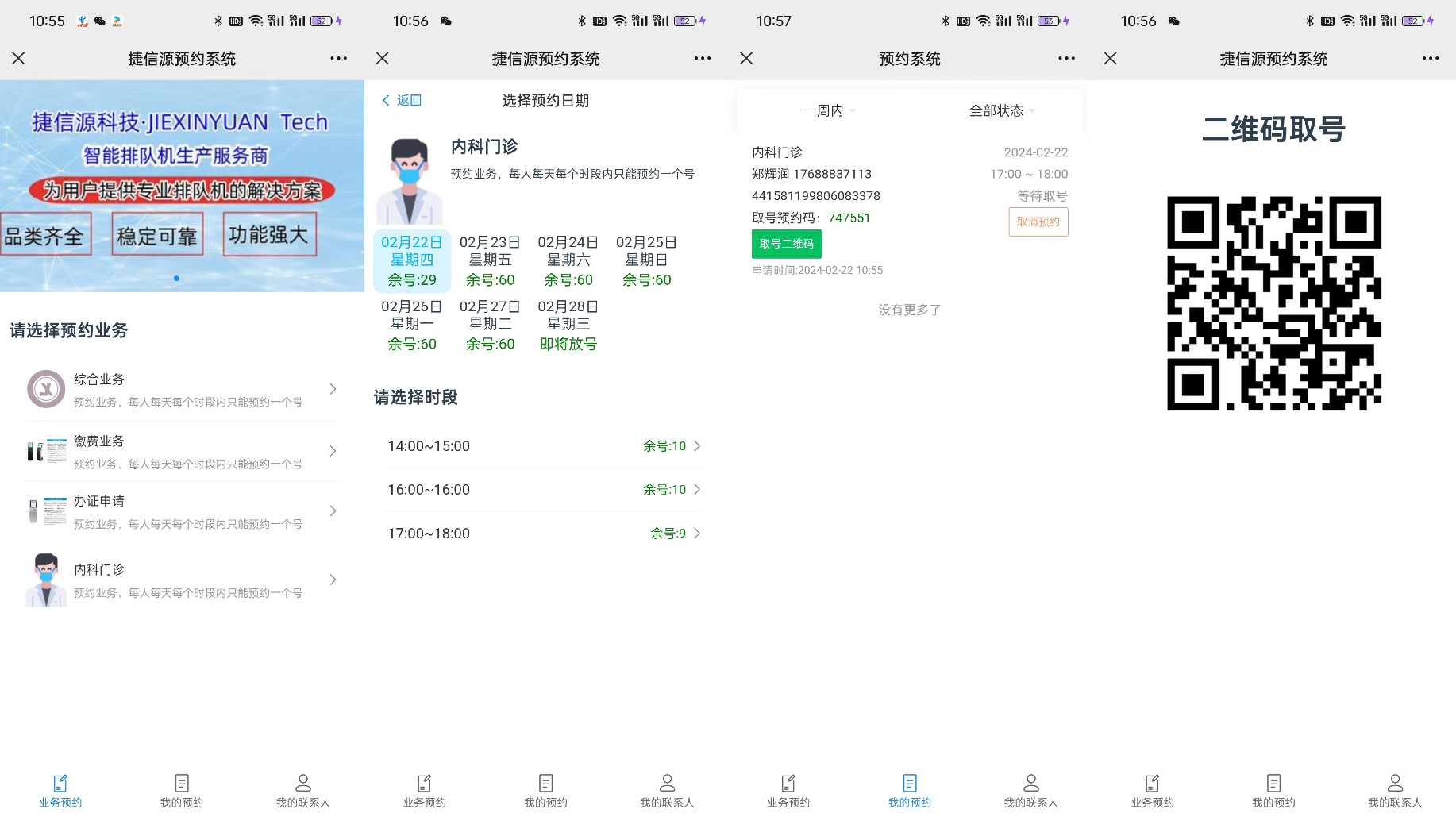This screenshot has height=813, width=1456.
Task: Open 办证申请 service entry
Action: pos(183,511)
